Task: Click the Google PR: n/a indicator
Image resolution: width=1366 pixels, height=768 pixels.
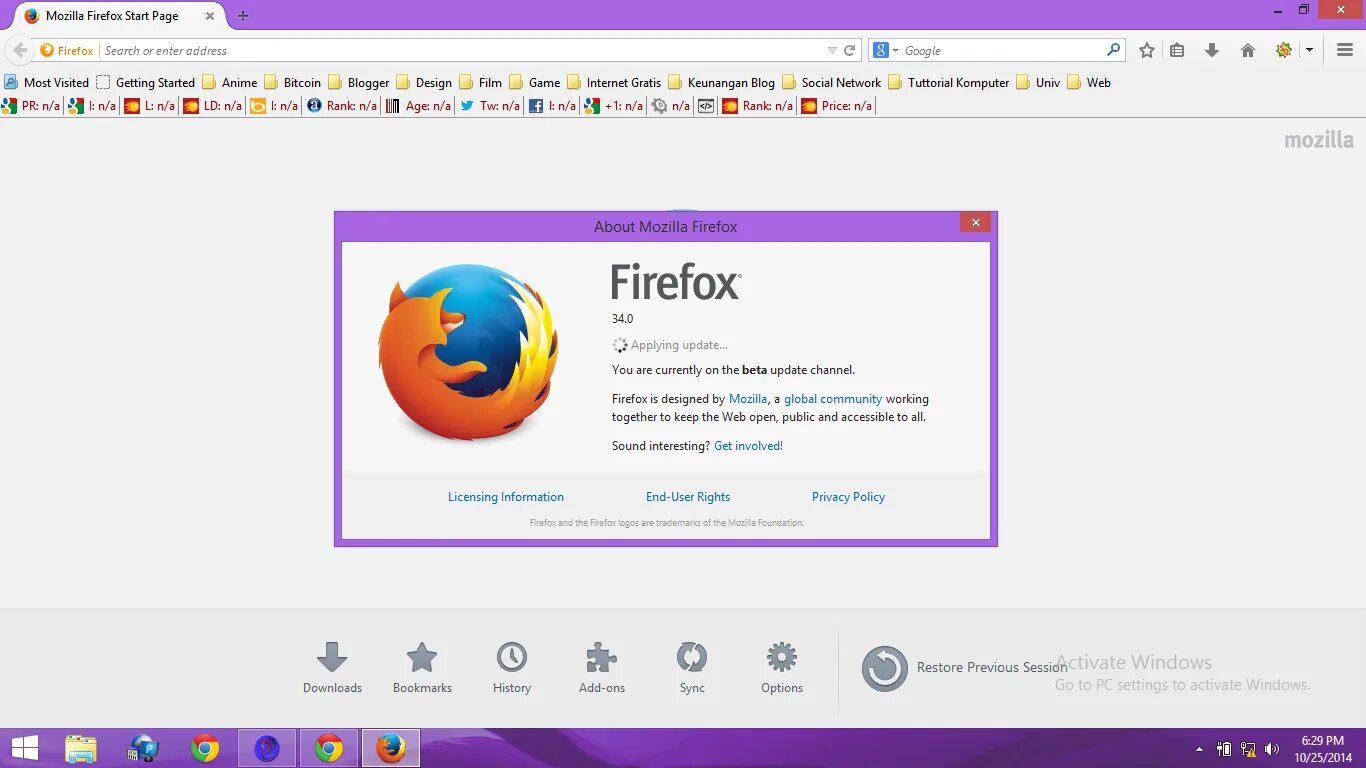Action: pos(30,106)
